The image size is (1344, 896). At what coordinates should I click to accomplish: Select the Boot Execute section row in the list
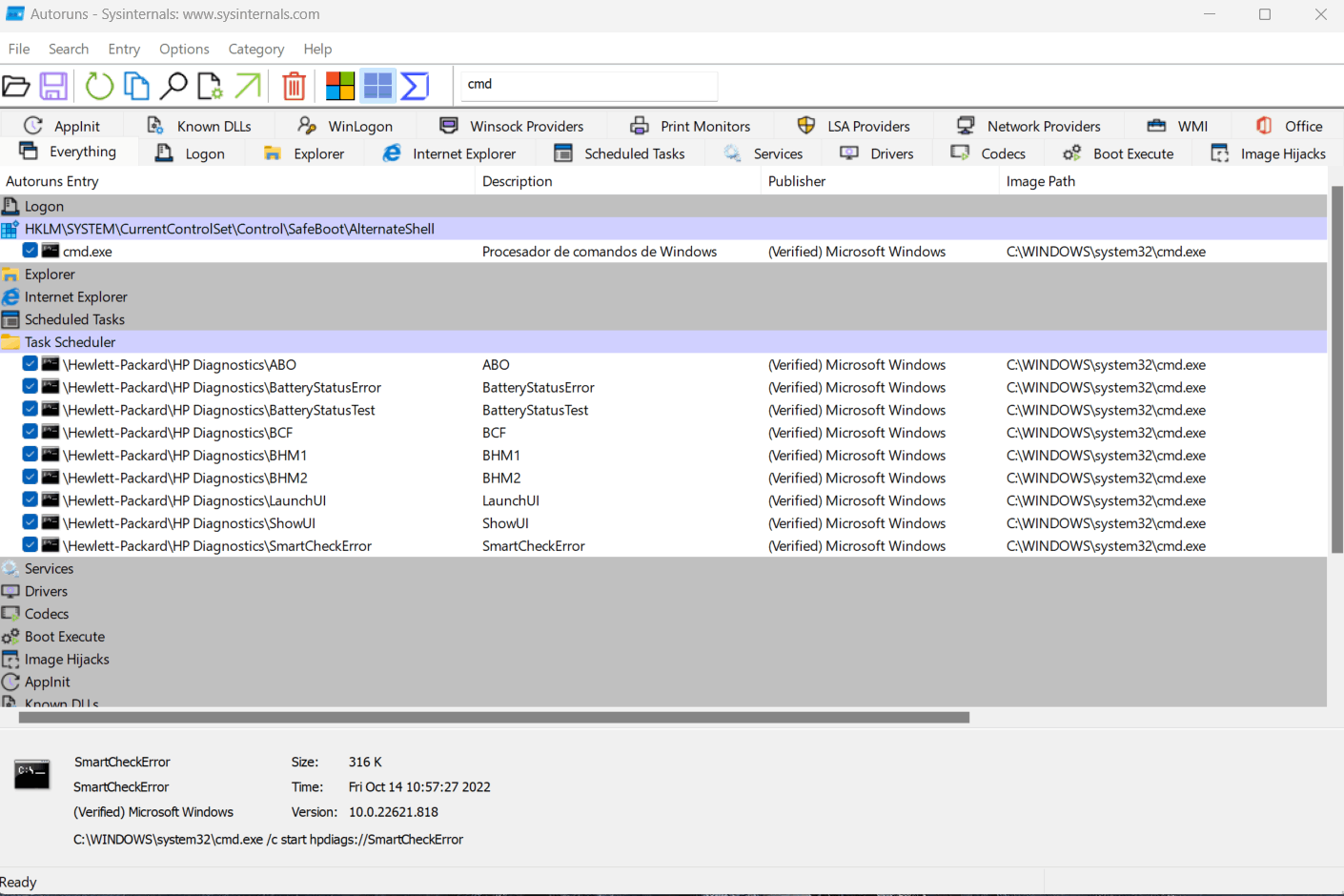663,636
